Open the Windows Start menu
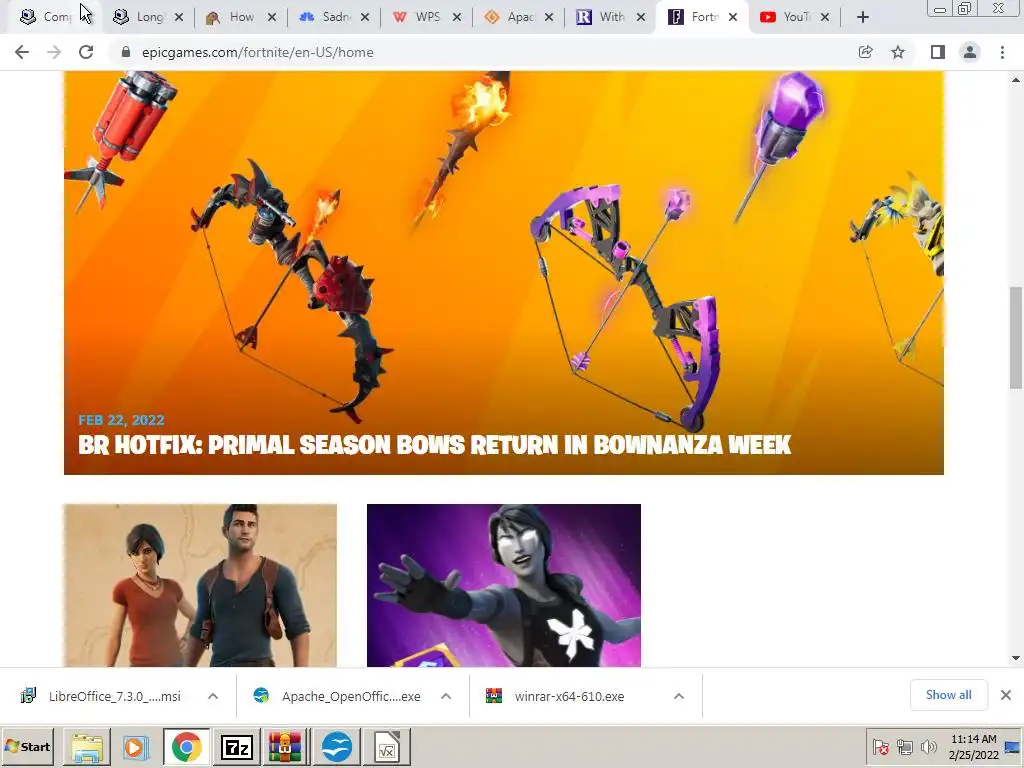 coord(27,746)
